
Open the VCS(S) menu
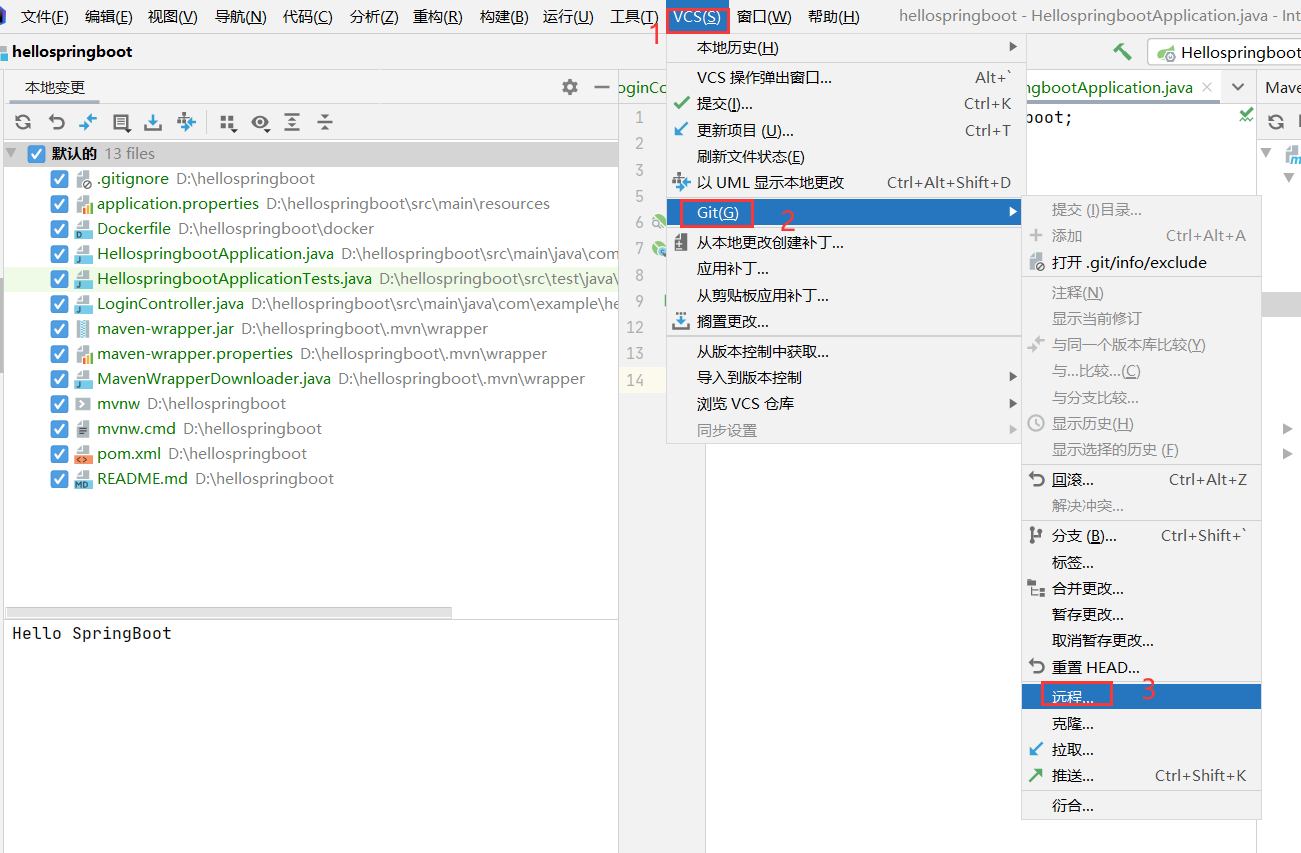696,17
